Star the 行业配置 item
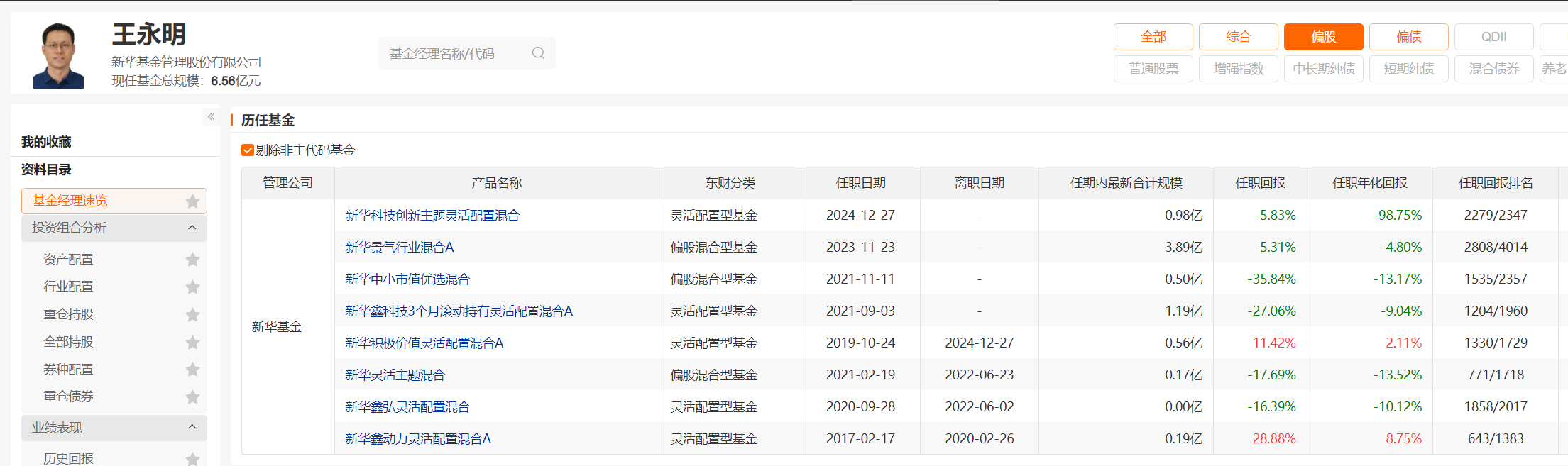The image size is (1568, 466). 192,287
